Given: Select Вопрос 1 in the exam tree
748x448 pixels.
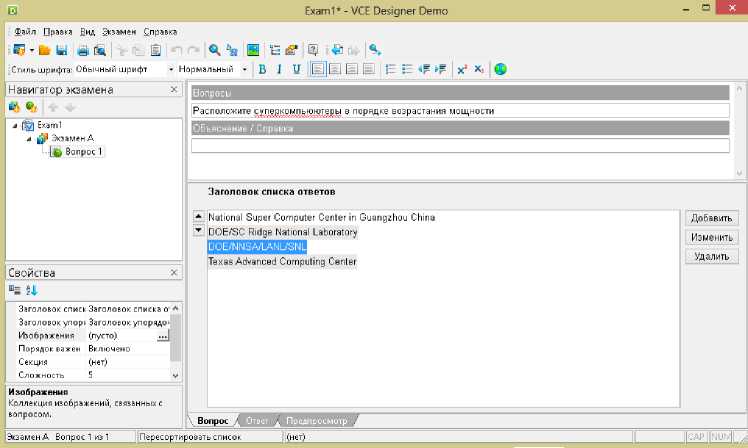Looking at the screenshot, I should [83, 152].
